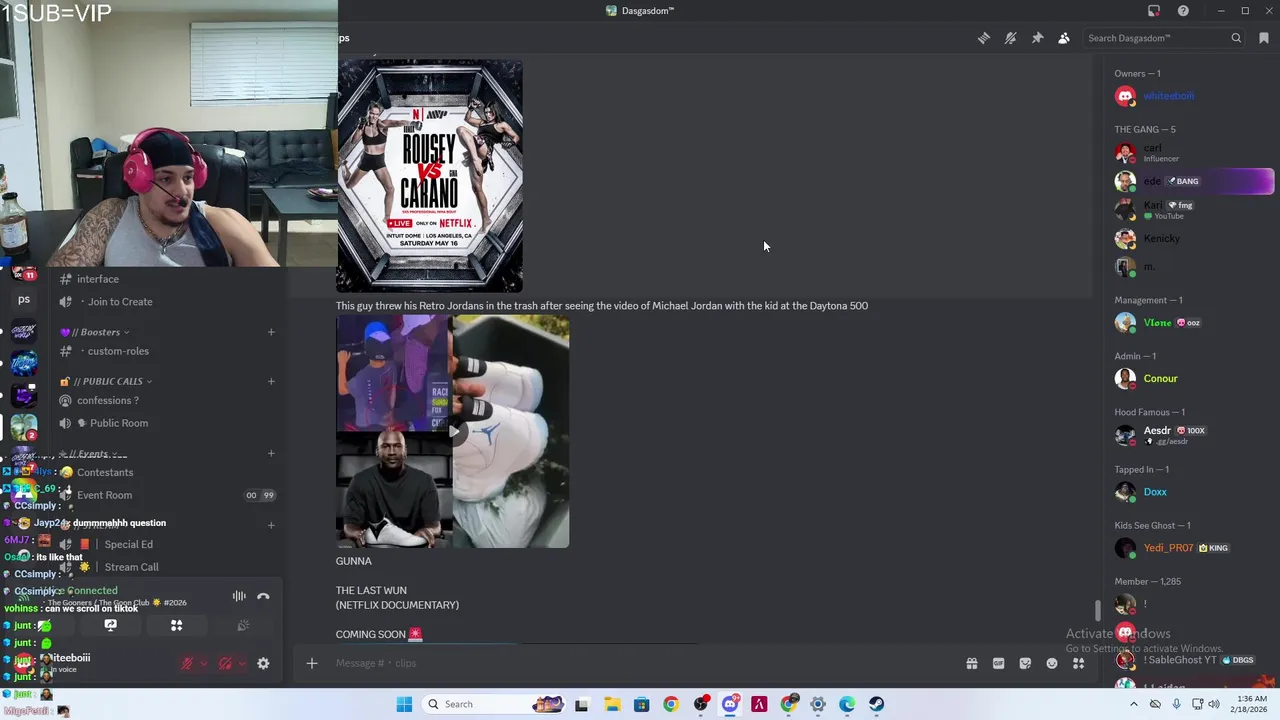Open voice noise suppression waveform icon
This screenshot has height=720, width=1280.
pyautogui.click(x=239, y=597)
